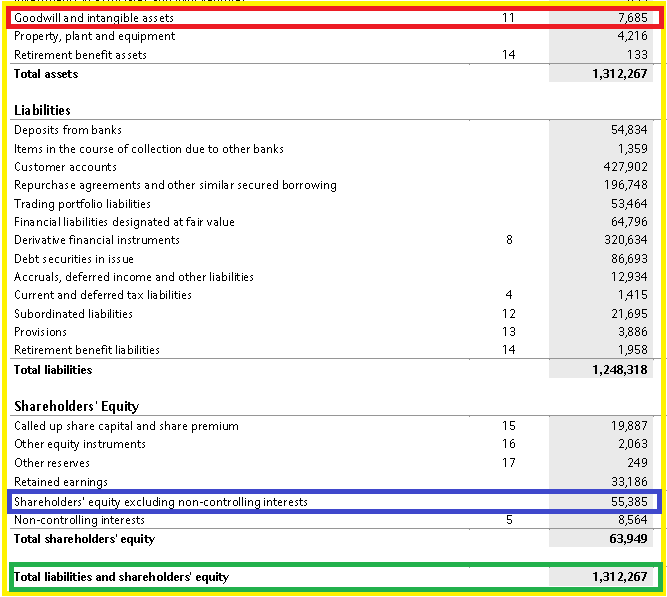
Task: Select the Total liabilities figure 1,248,318
Action: pyautogui.click(x=620, y=370)
